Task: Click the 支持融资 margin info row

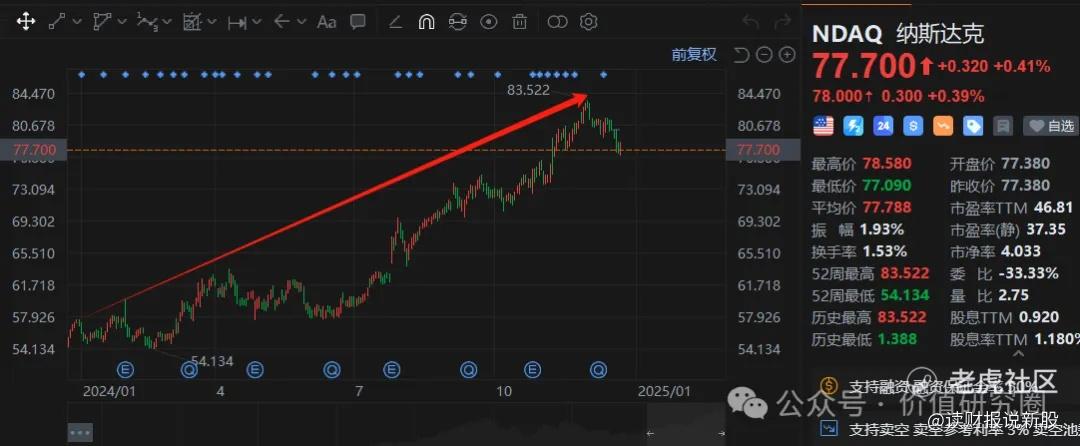Action: (x=944, y=385)
